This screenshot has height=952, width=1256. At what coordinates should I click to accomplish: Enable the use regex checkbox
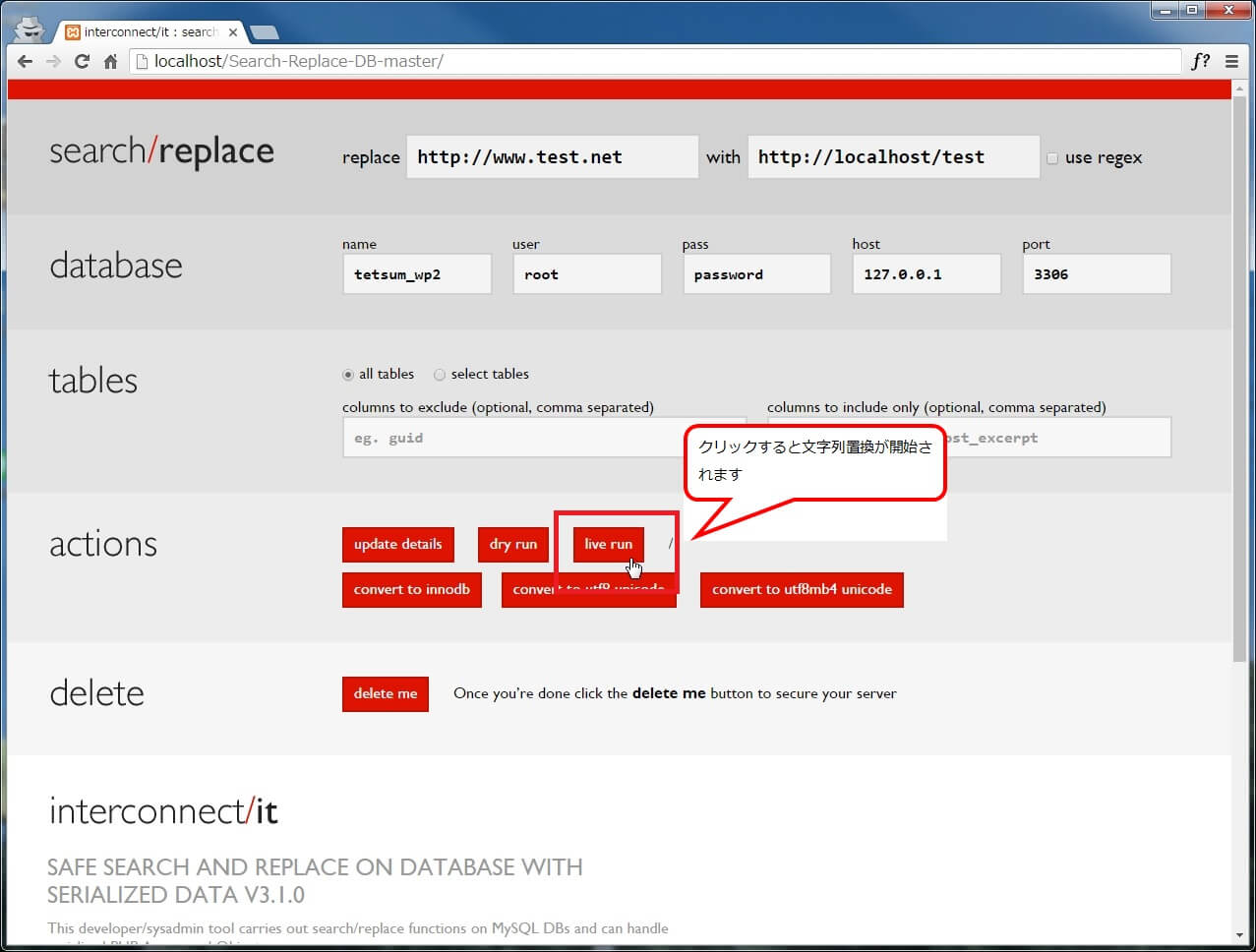[1052, 158]
